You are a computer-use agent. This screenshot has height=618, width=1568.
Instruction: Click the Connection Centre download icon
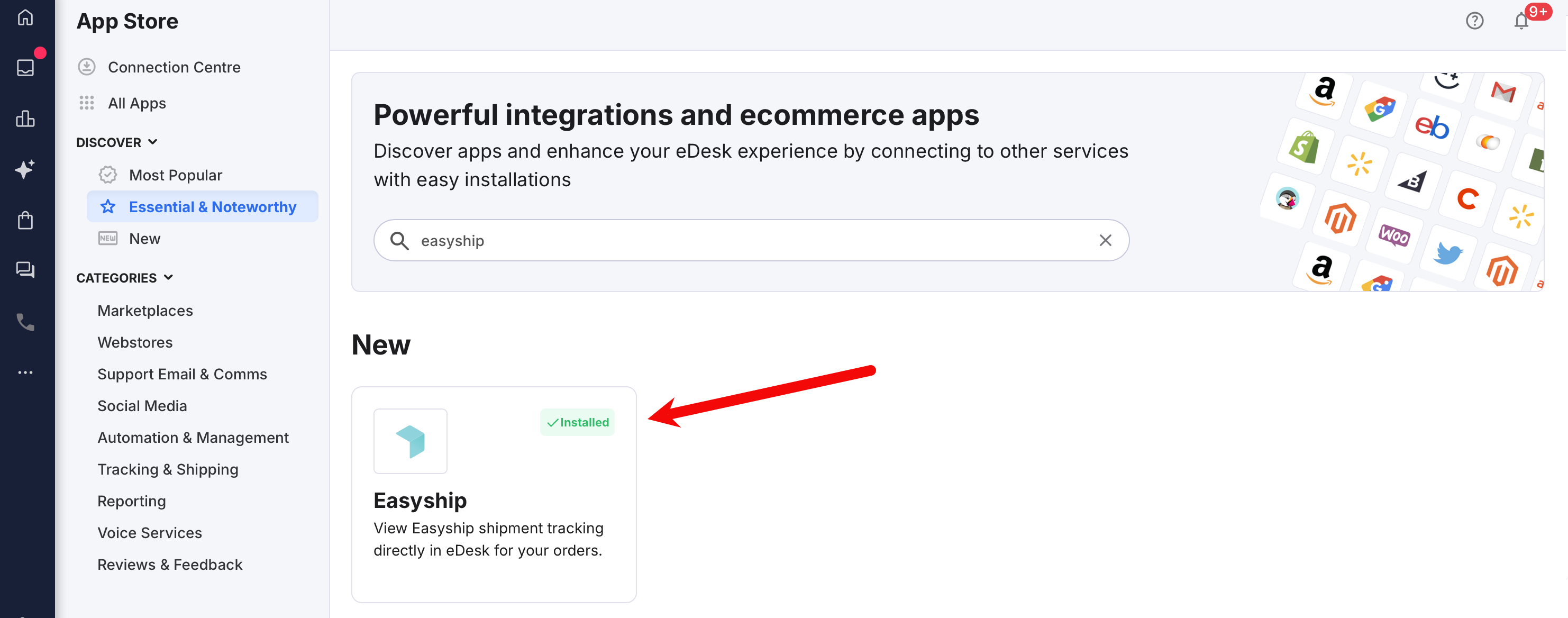tap(86, 66)
